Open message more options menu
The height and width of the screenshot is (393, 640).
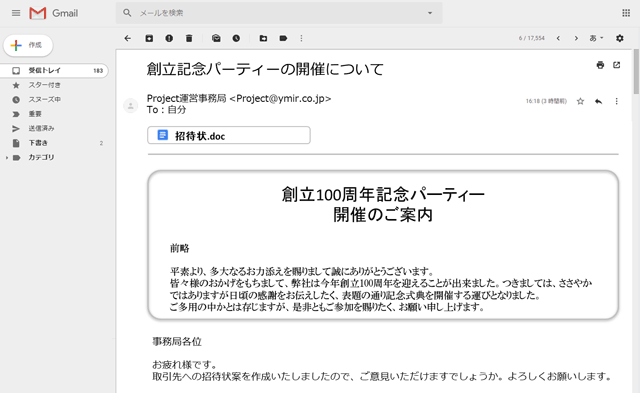click(x=616, y=101)
